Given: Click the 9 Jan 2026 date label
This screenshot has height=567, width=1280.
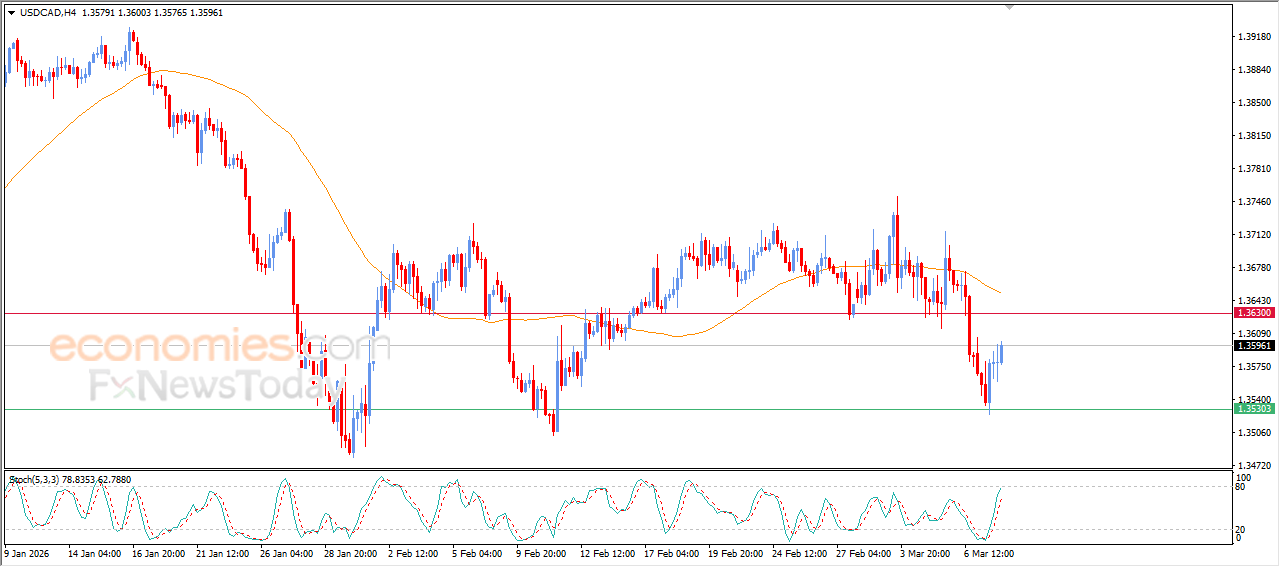Looking at the screenshot, I should [26, 552].
